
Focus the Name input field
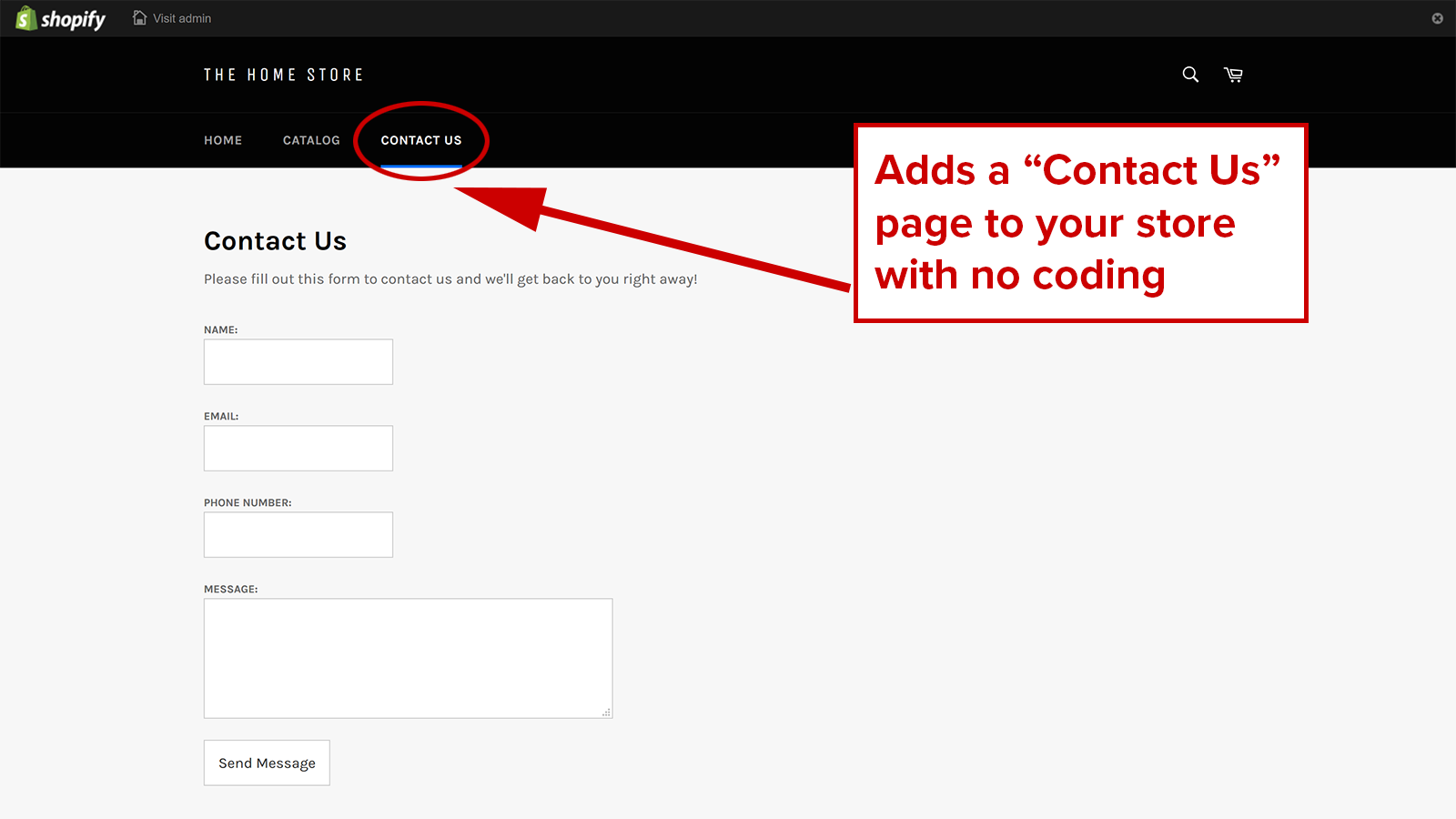tap(298, 362)
